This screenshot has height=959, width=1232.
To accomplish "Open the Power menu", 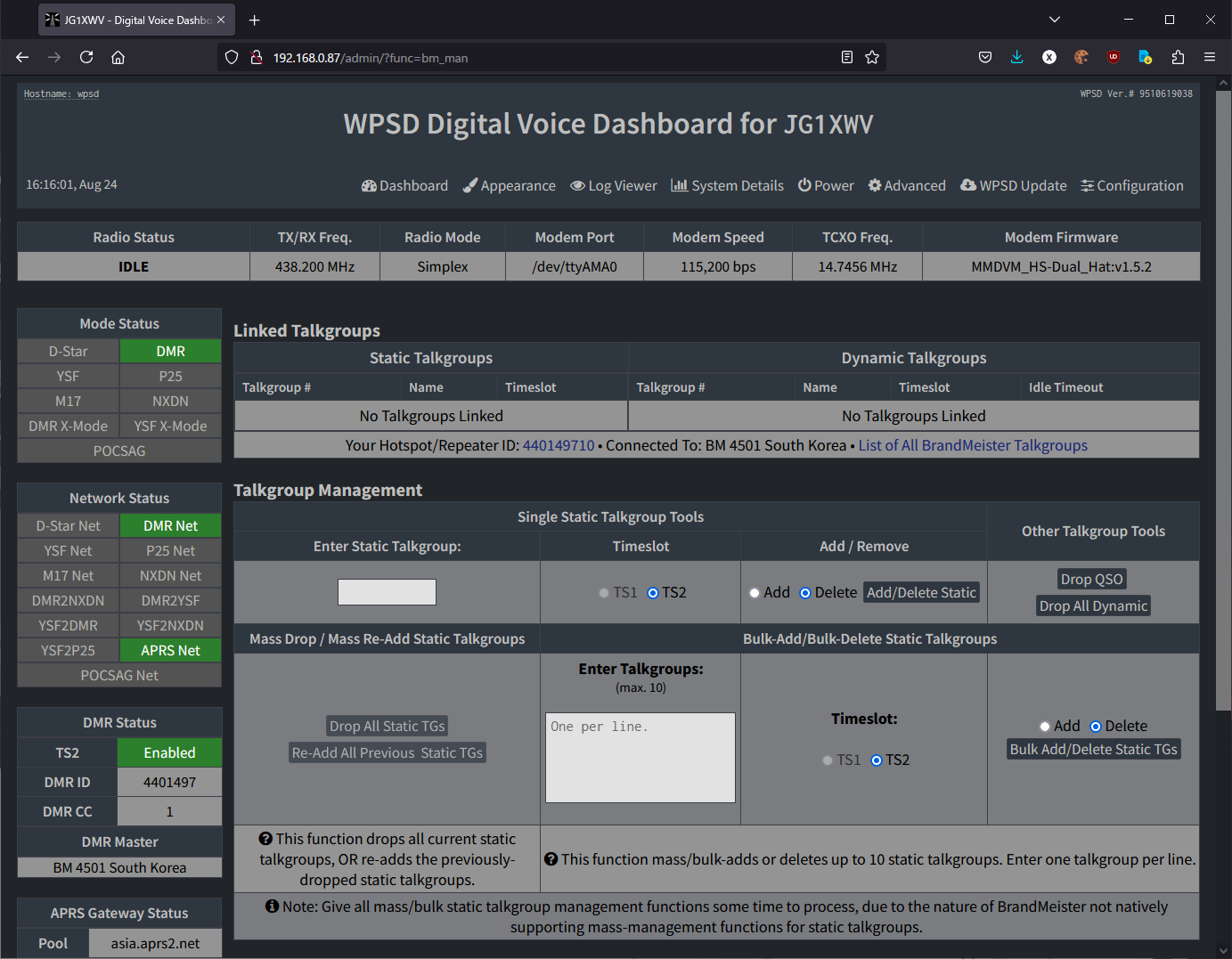I will 826,185.
